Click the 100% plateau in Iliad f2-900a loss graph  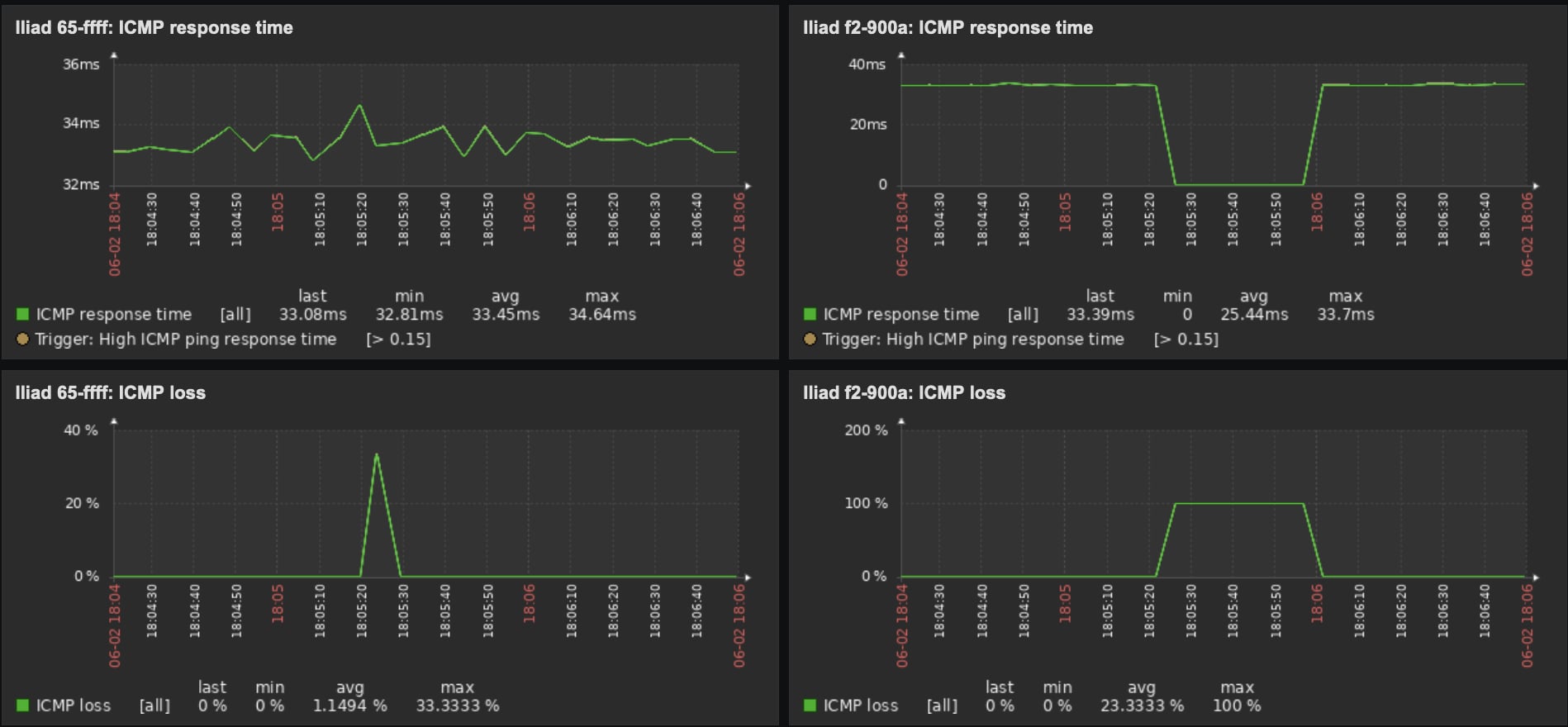(1238, 503)
